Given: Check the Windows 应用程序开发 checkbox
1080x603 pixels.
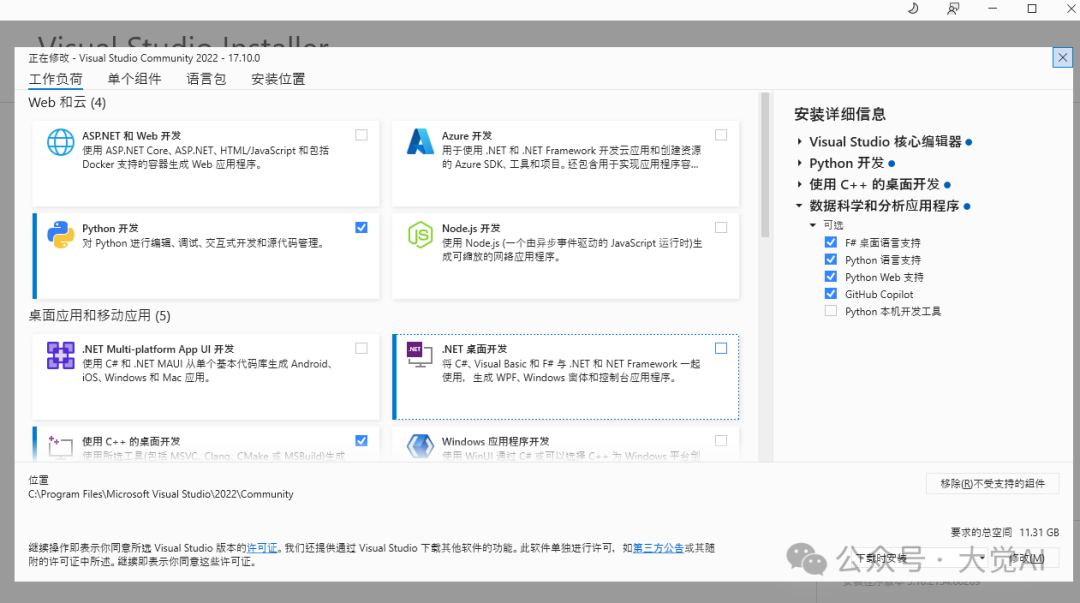Looking at the screenshot, I should [x=720, y=440].
